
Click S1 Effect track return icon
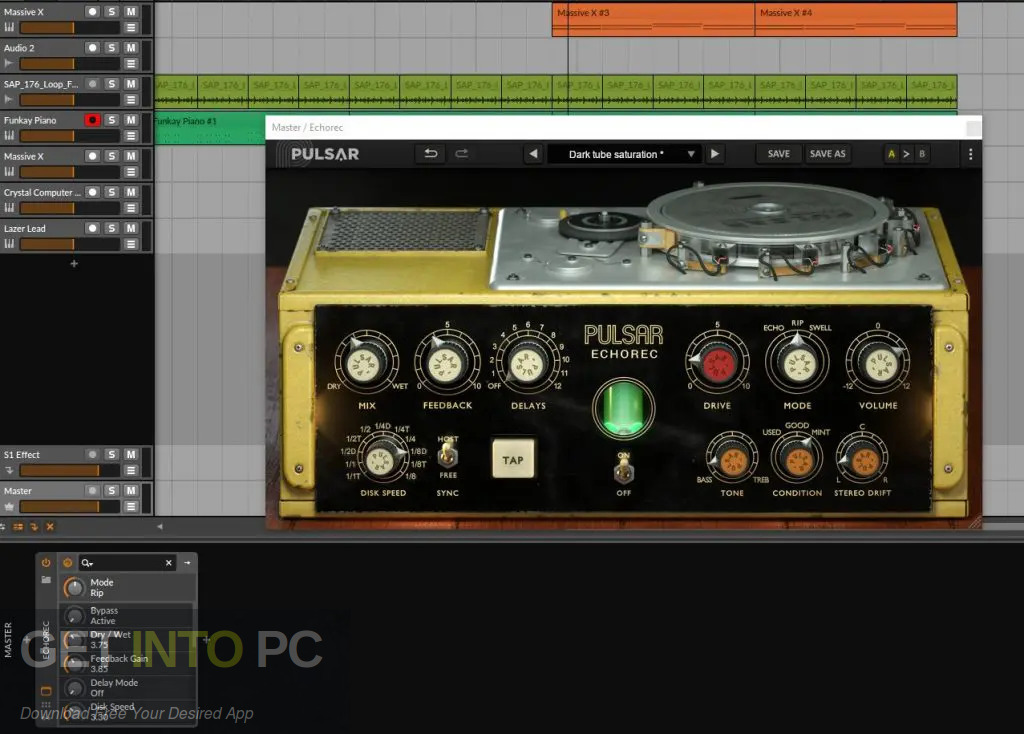[9, 470]
